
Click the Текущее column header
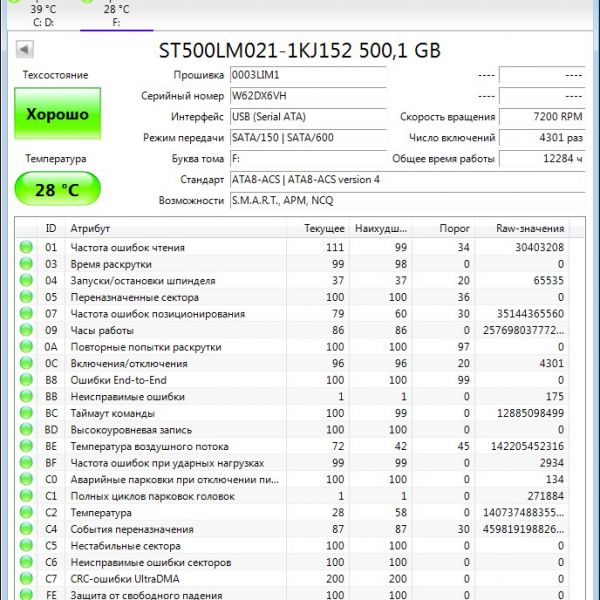pyautogui.click(x=318, y=228)
